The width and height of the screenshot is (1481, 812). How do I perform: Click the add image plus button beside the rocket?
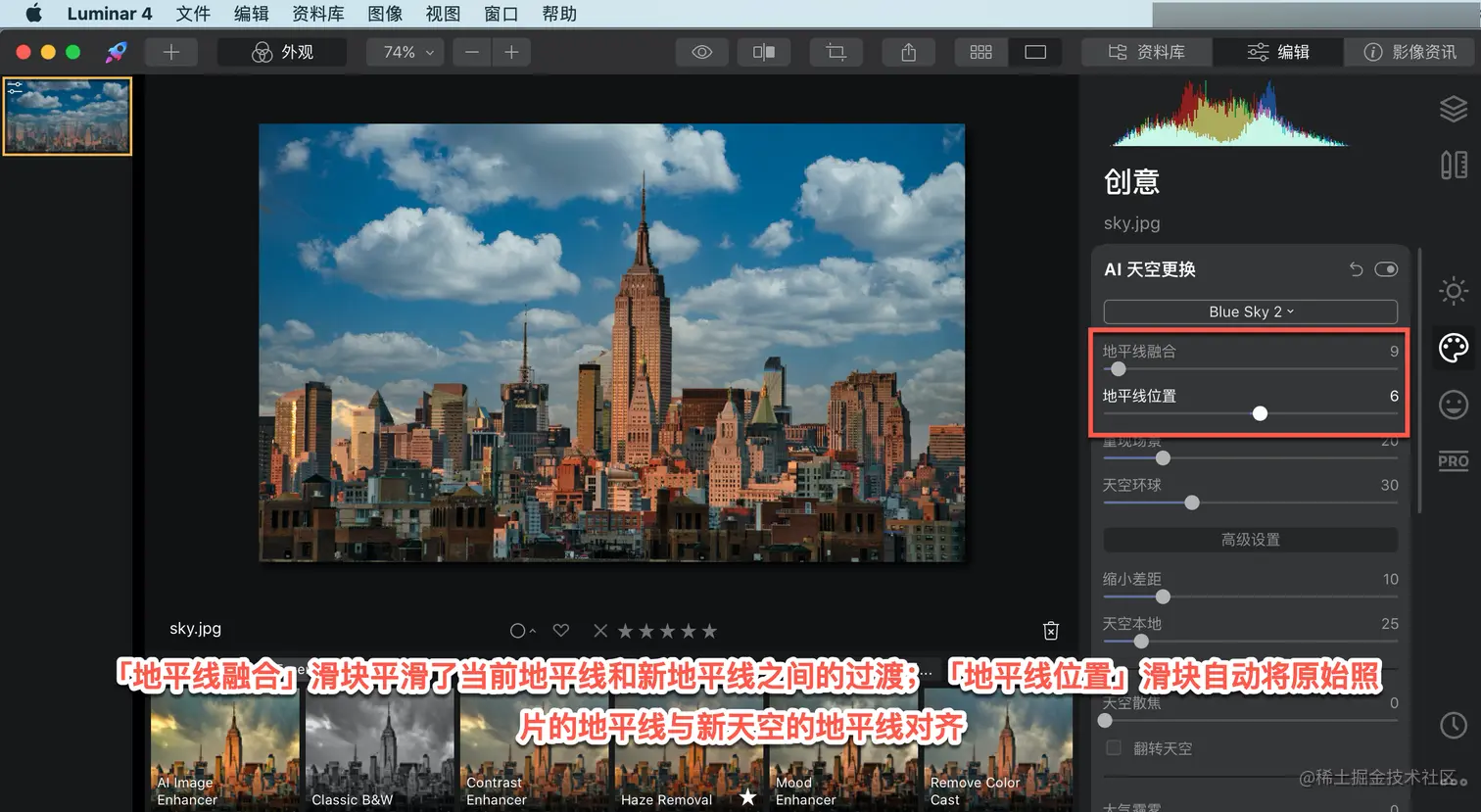click(171, 52)
